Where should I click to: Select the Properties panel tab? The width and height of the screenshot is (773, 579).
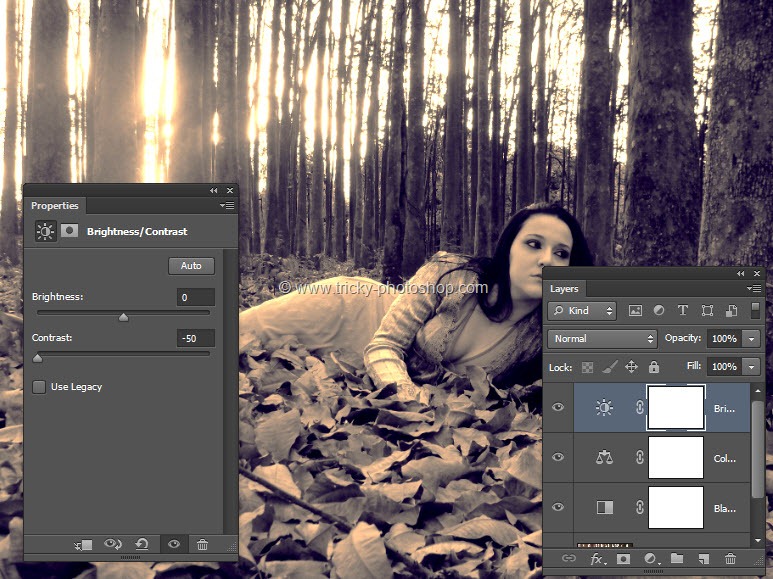(x=55, y=206)
